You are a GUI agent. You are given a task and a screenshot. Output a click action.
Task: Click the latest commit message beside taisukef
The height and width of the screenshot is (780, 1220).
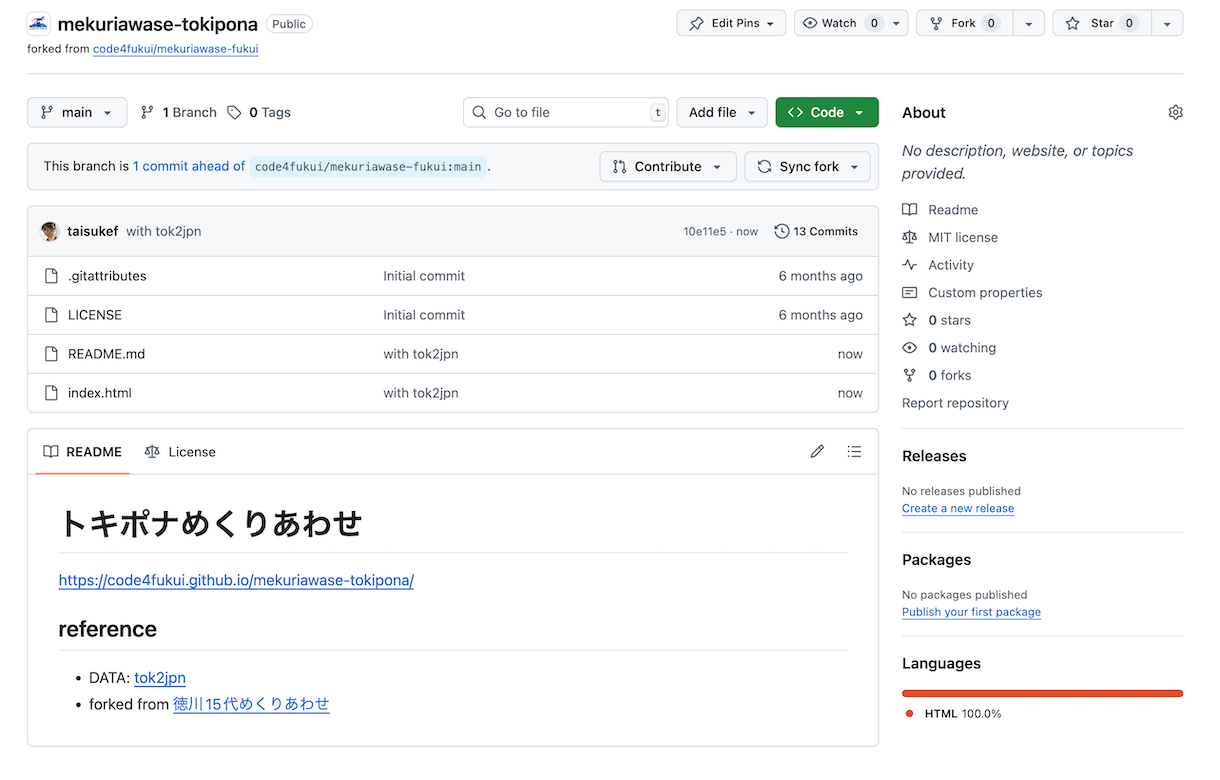(x=164, y=232)
